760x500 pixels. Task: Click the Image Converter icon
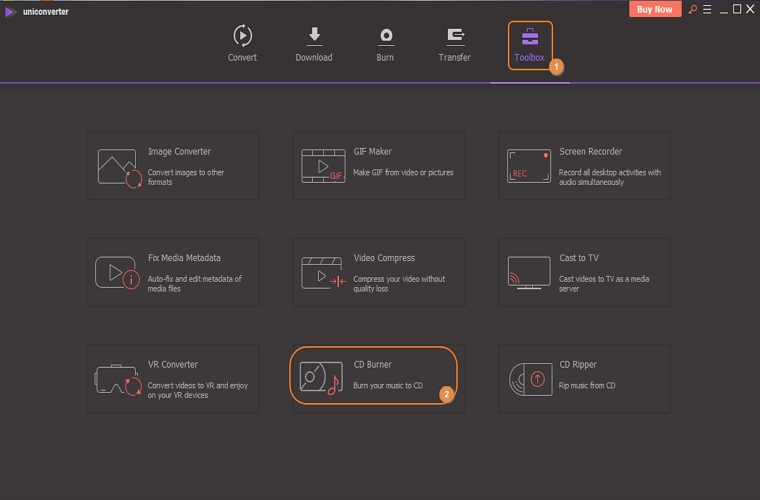click(x=117, y=166)
